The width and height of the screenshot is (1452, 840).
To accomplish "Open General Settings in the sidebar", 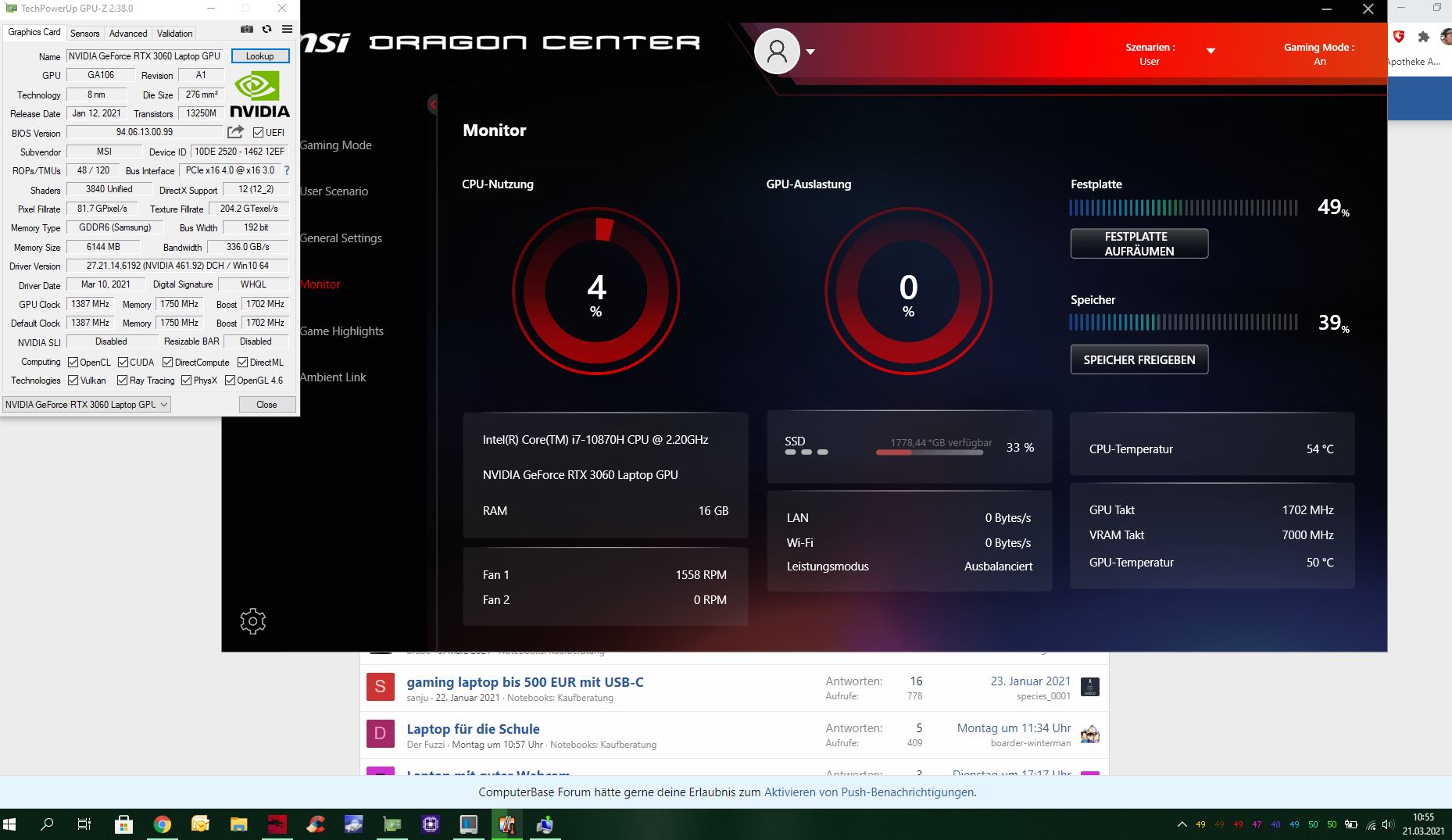I will 342,238.
